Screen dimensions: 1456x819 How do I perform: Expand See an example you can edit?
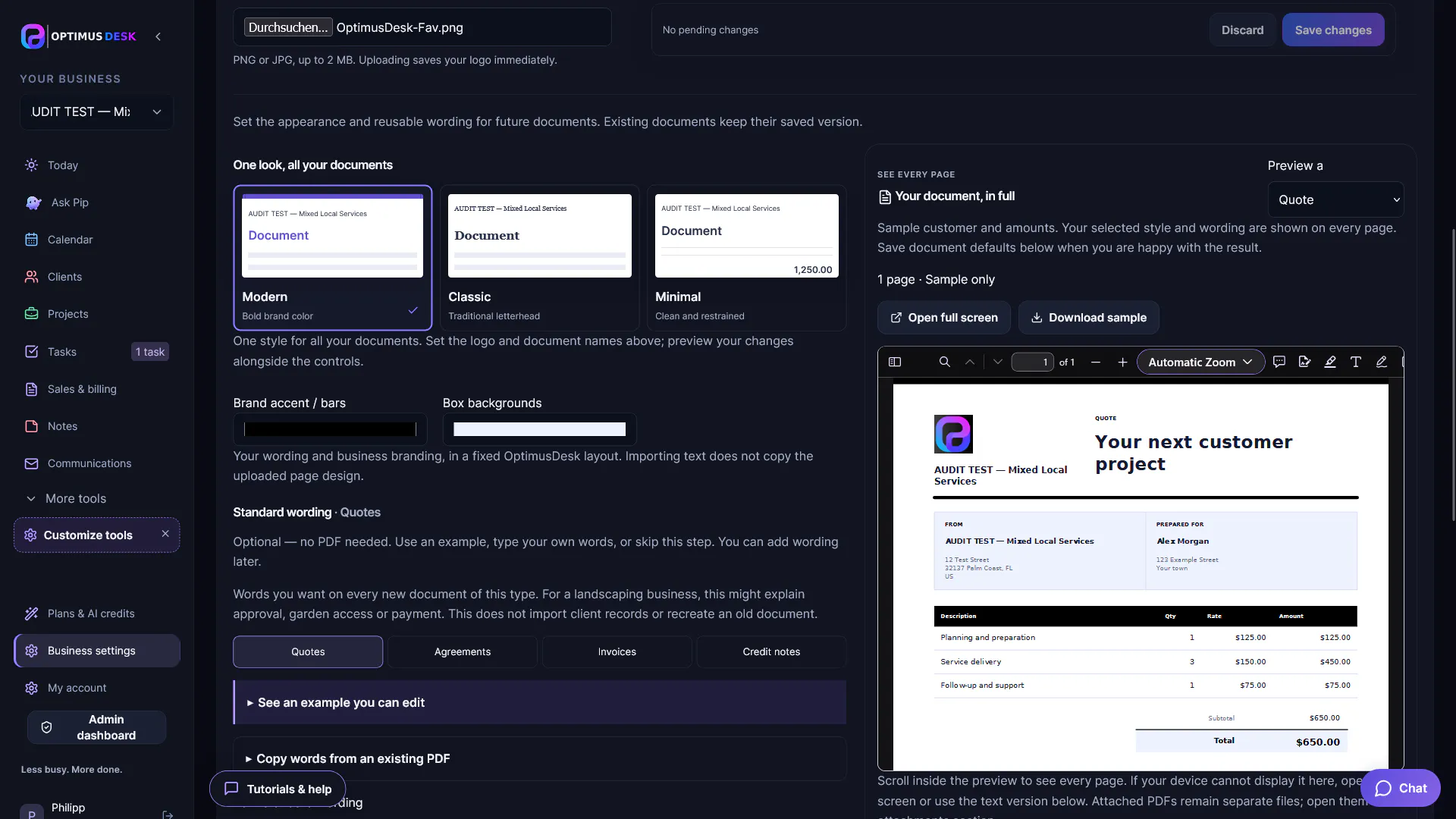pos(539,703)
